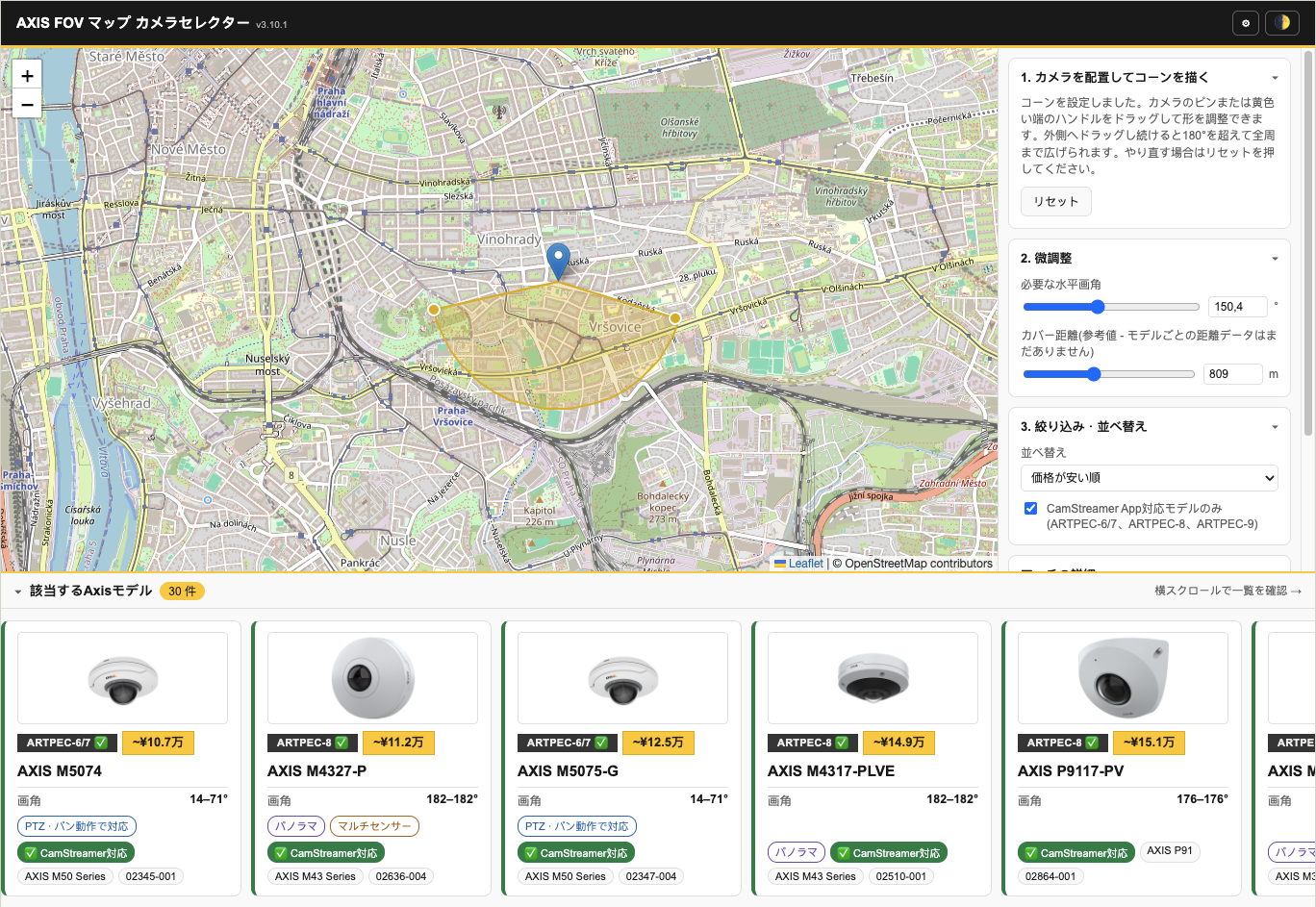Edit the 809 meter distance field
The image size is (1316, 907).
point(1232,374)
